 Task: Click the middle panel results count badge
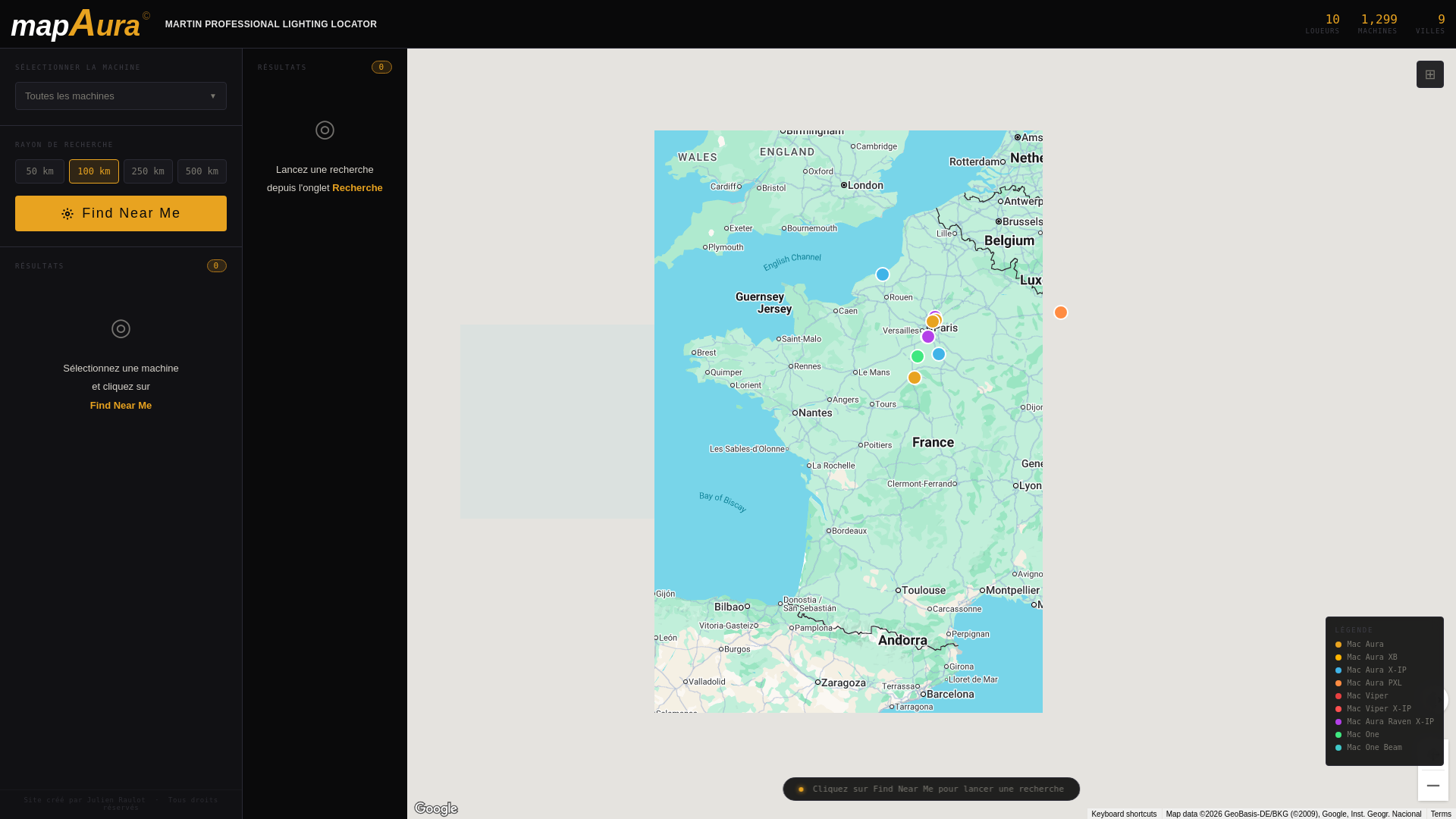381,67
